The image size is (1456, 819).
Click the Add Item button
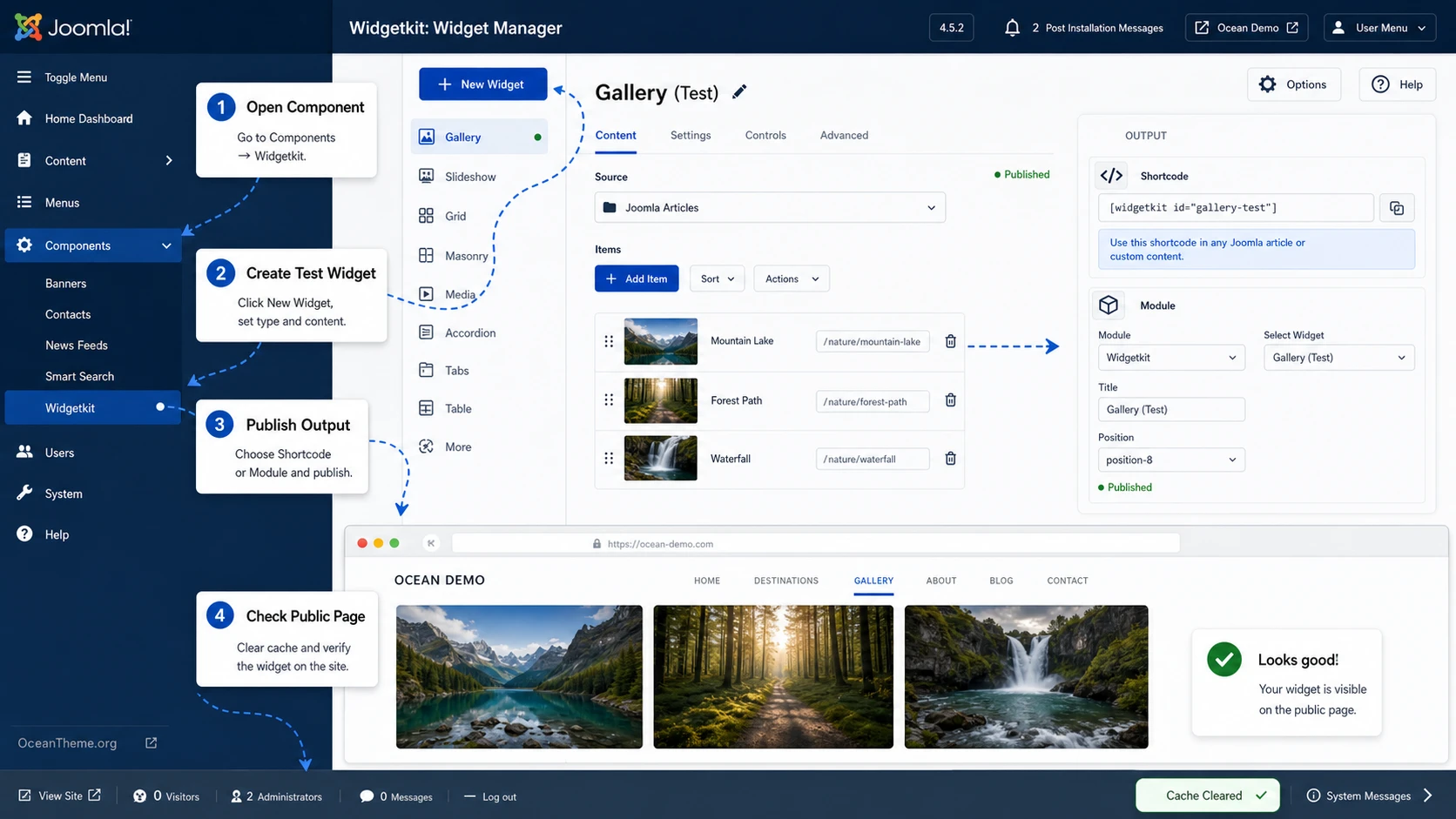tap(637, 279)
